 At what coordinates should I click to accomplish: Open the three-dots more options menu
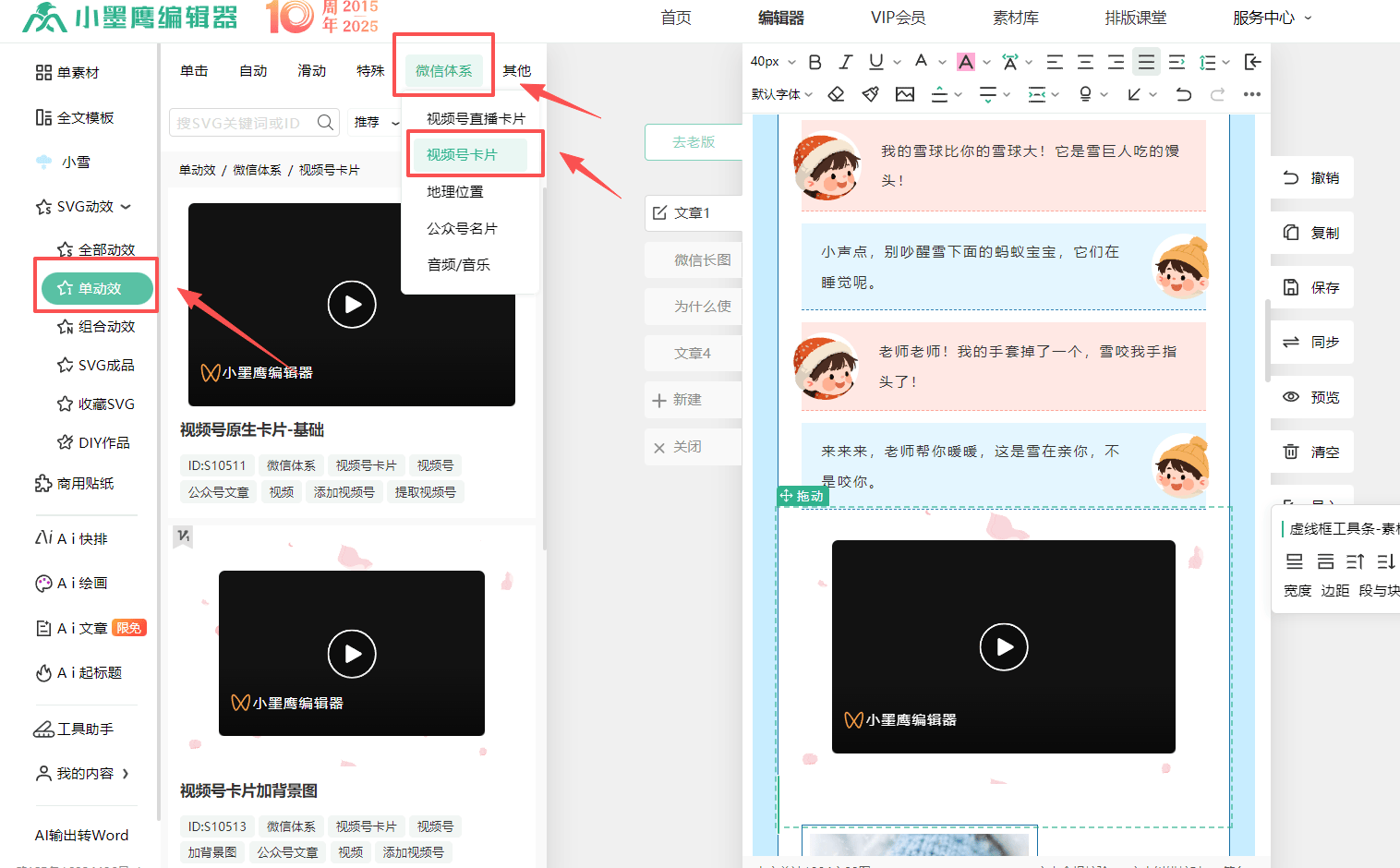(x=1251, y=94)
